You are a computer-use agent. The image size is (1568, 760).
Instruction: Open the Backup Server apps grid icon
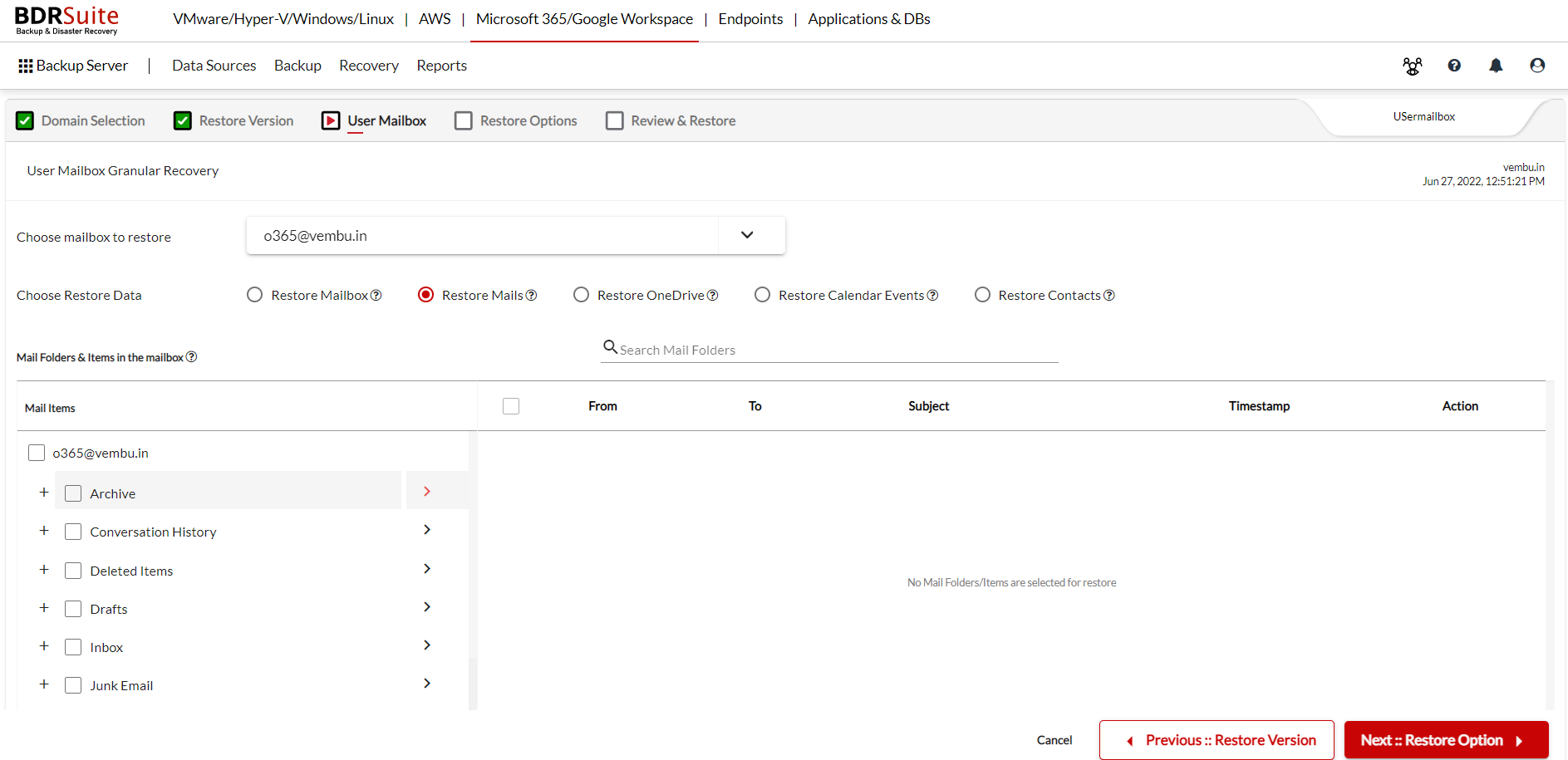click(x=26, y=66)
